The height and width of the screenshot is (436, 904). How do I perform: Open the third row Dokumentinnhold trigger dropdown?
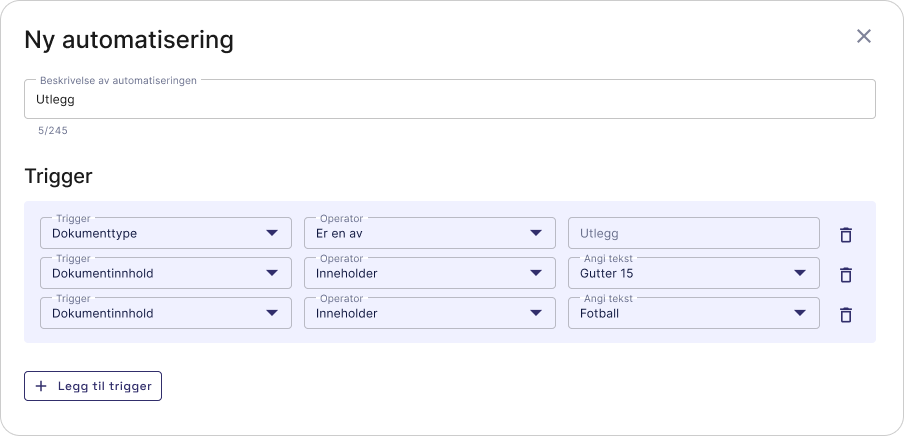point(150,313)
